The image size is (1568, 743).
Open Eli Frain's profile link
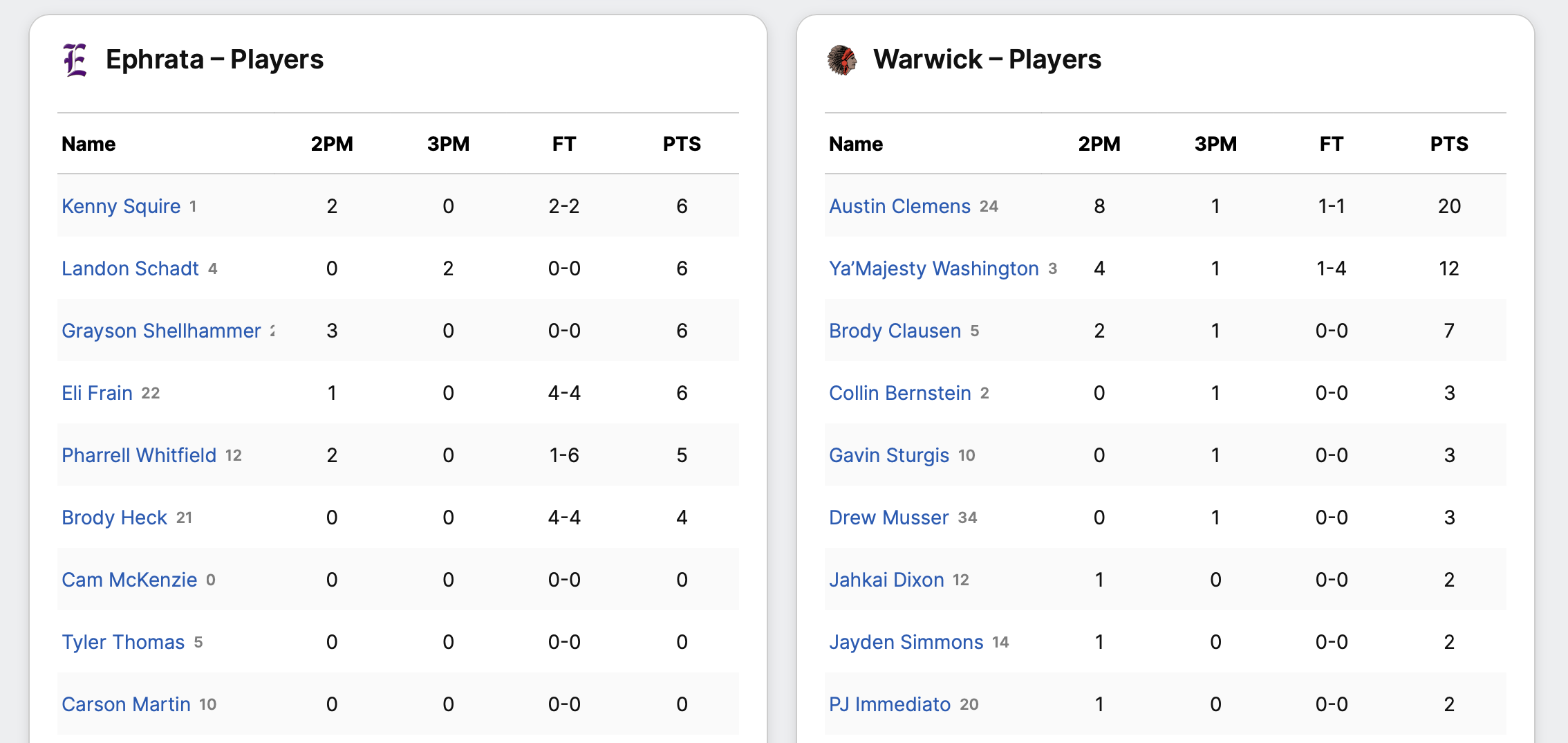[97, 393]
